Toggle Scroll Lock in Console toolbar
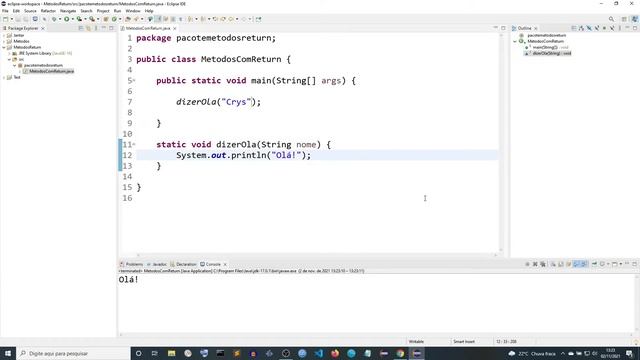Screen dimensions: 640x360 coord(561,264)
